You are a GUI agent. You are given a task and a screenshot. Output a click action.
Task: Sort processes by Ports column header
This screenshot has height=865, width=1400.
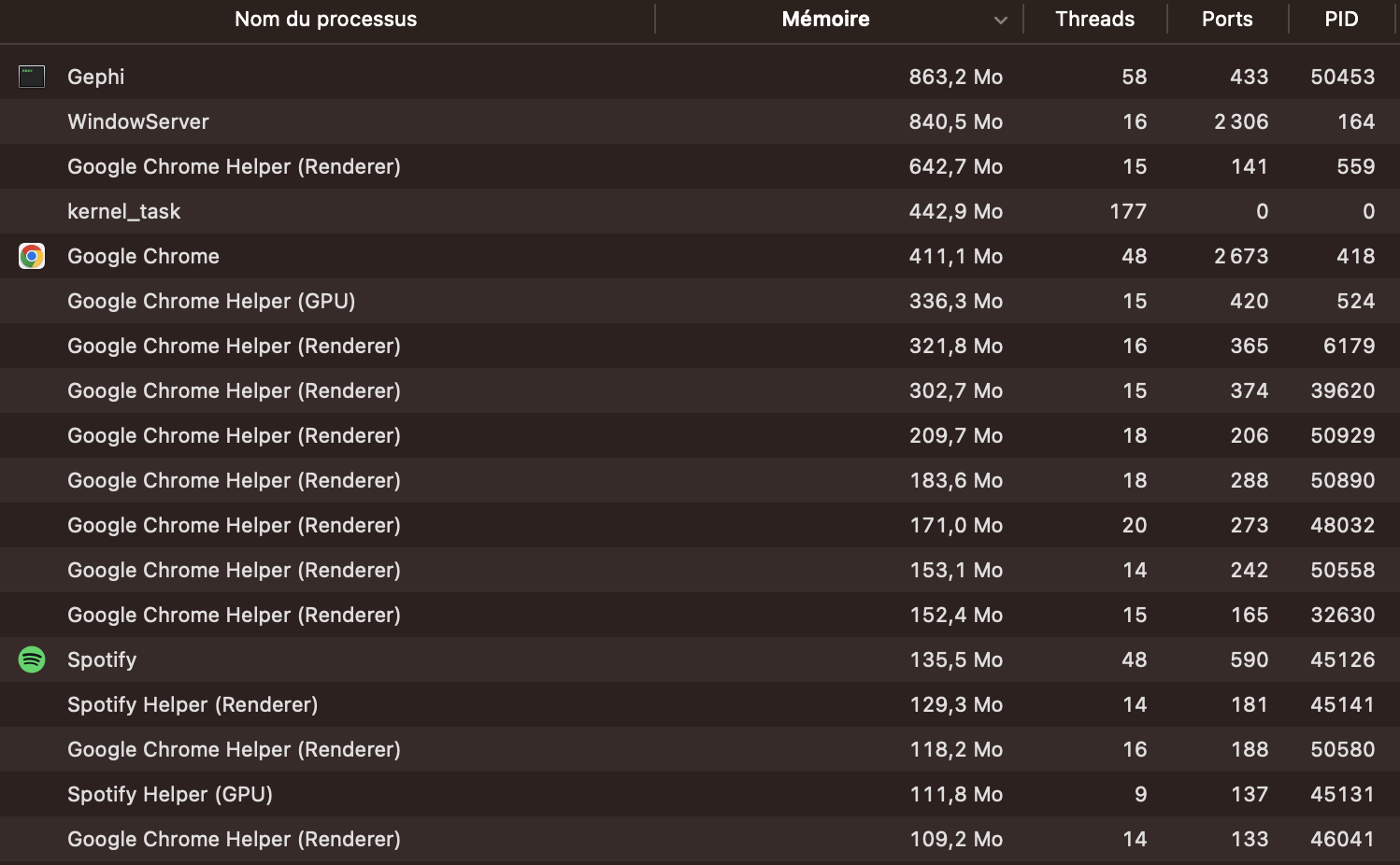click(1226, 20)
